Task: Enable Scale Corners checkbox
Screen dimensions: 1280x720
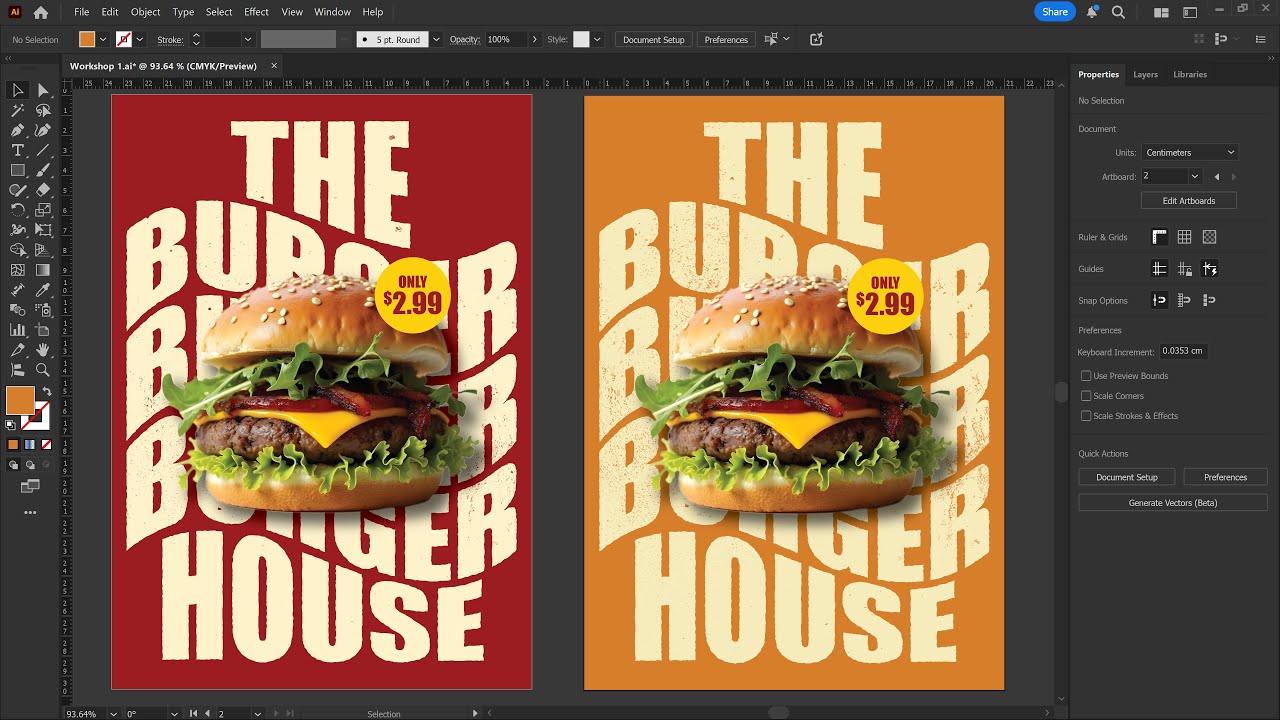Action: (x=1086, y=396)
